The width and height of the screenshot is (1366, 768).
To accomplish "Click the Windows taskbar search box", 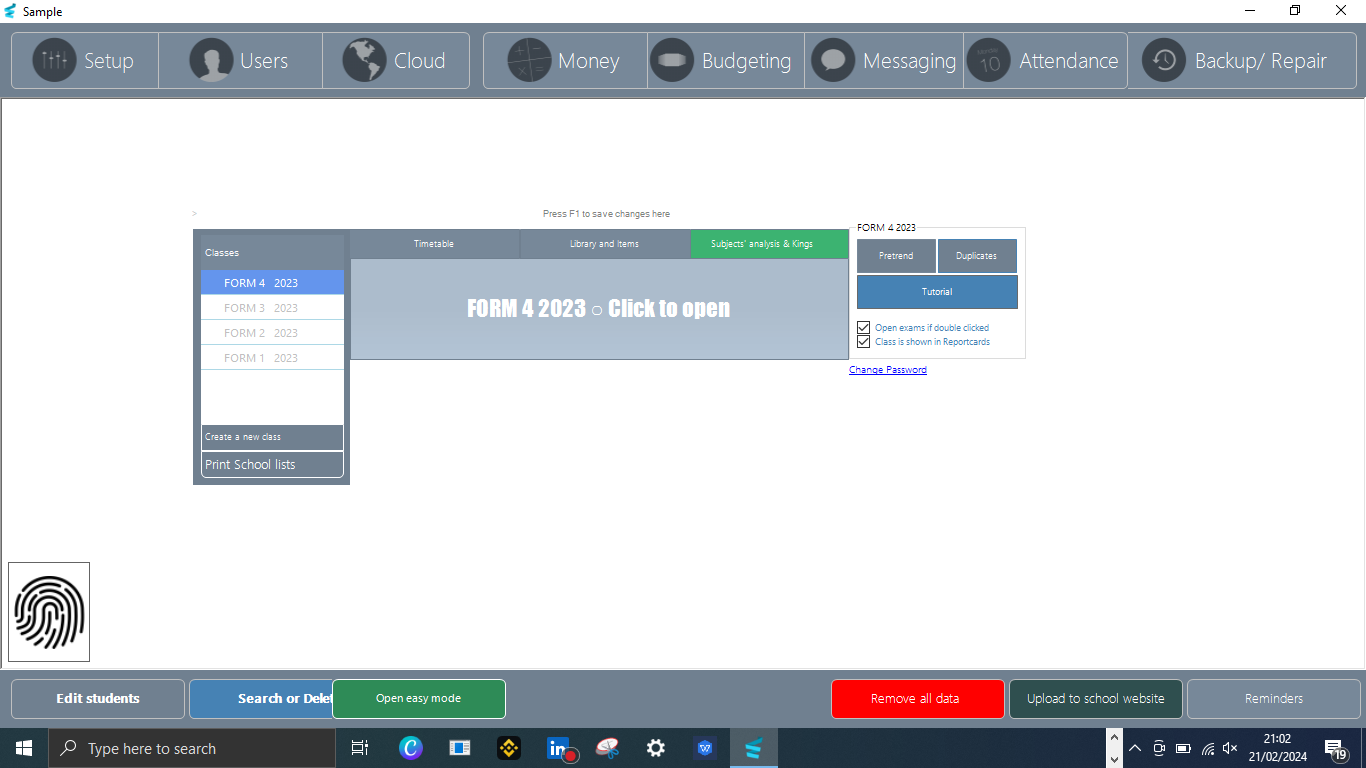I will (192, 748).
